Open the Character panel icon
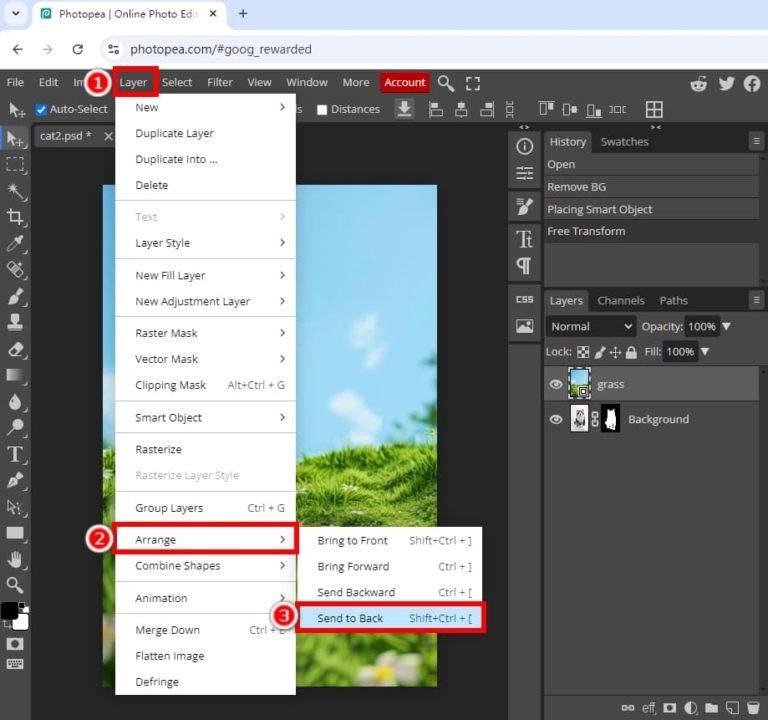The width and height of the screenshot is (768, 720). 524,240
